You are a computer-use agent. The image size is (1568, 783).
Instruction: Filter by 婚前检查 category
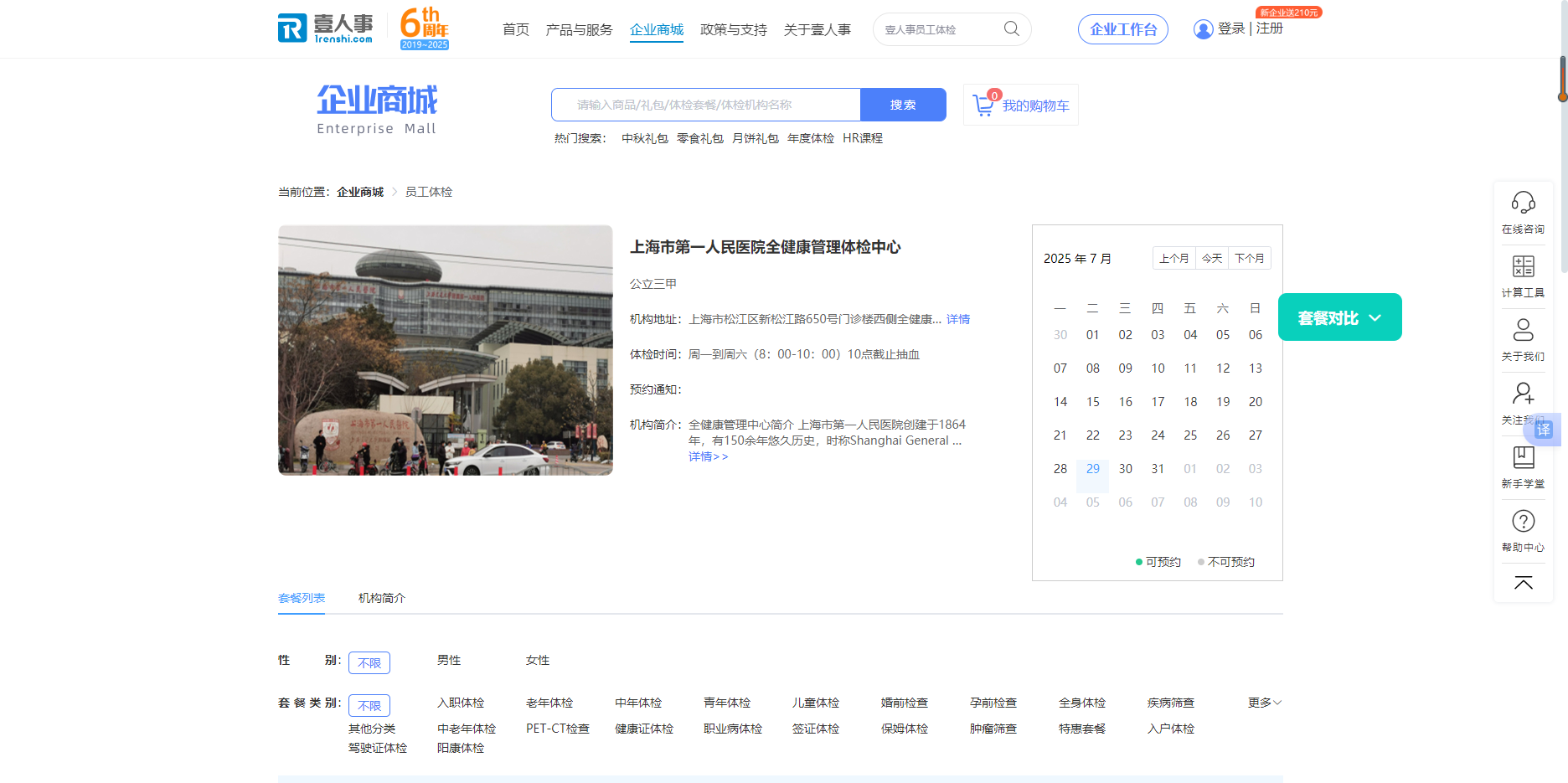pos(905,703)
